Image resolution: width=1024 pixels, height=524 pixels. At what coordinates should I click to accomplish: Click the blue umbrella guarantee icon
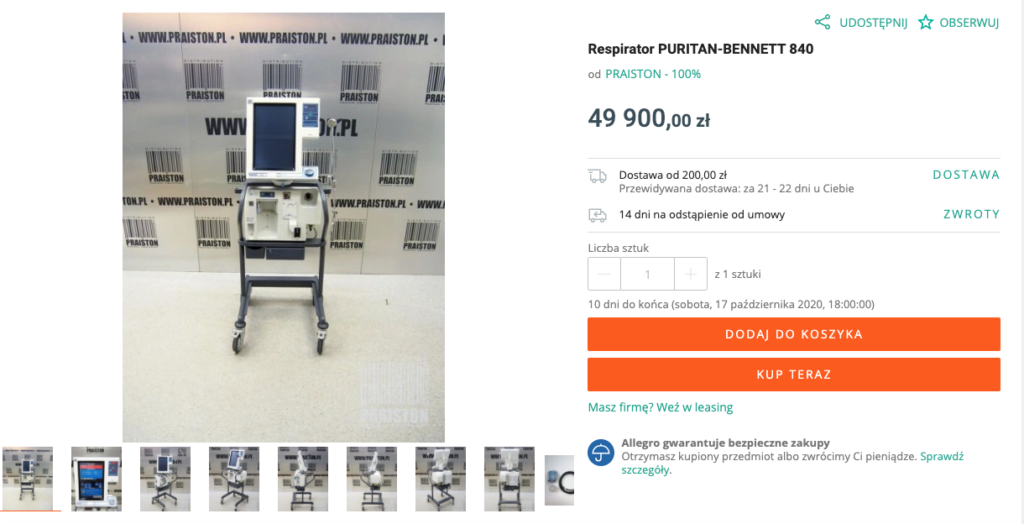(x=600, y=452)
